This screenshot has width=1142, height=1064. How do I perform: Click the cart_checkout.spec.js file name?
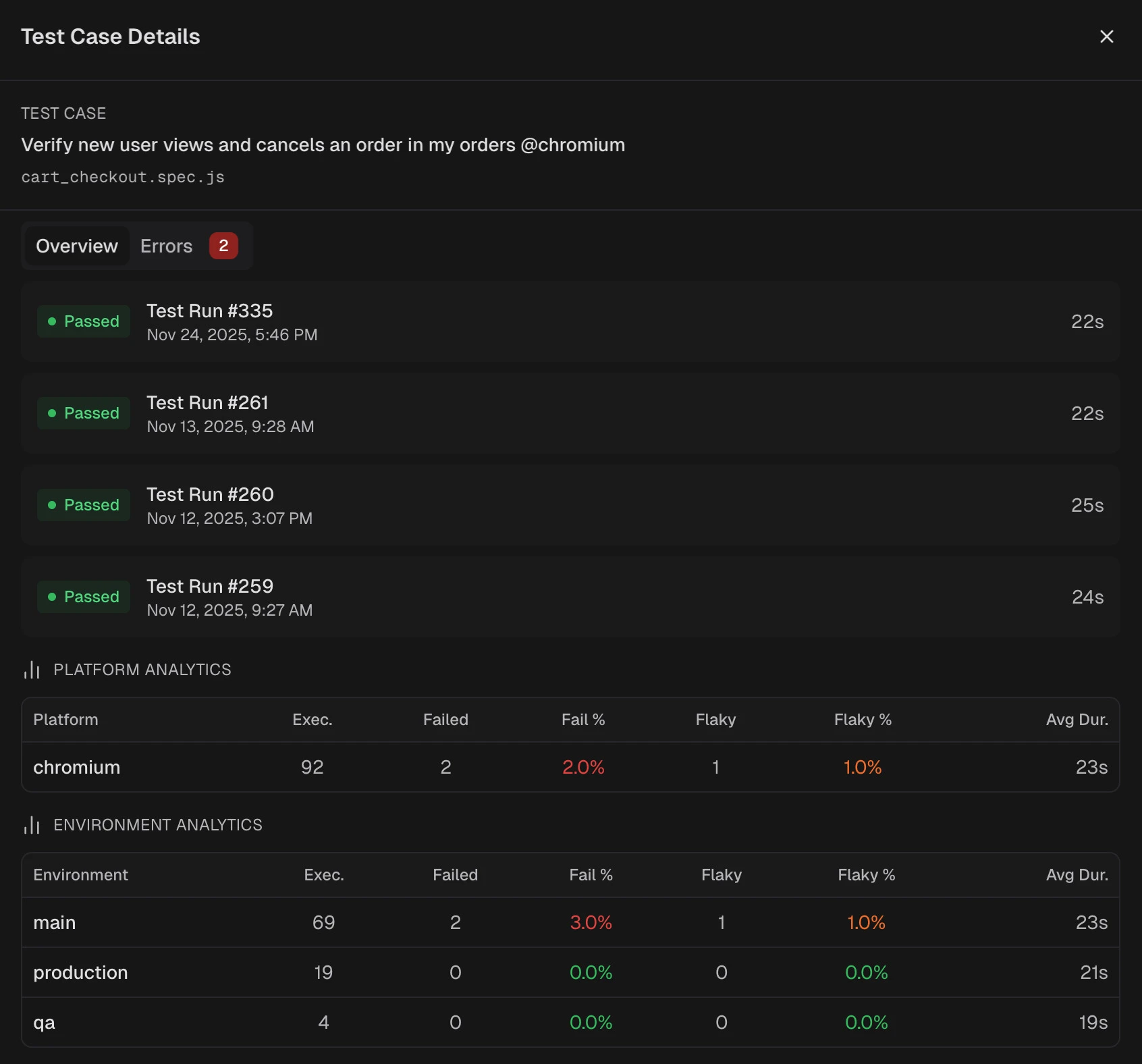tap(122, 177)
